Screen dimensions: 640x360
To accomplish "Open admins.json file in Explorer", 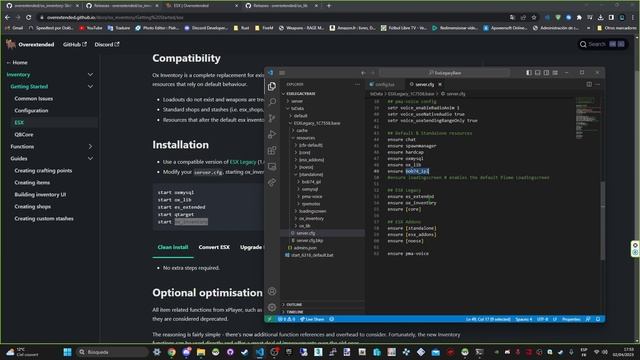I will click(305, 248).
